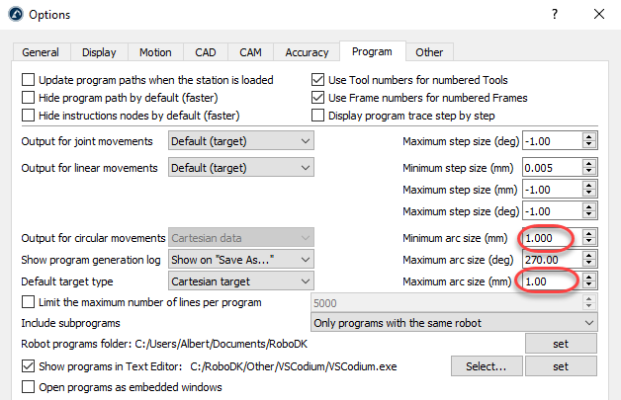The width and height of the screenshot is (621, 400).
Task: Click the RoboDK icon in title bar
Action: tap(13, 15)
